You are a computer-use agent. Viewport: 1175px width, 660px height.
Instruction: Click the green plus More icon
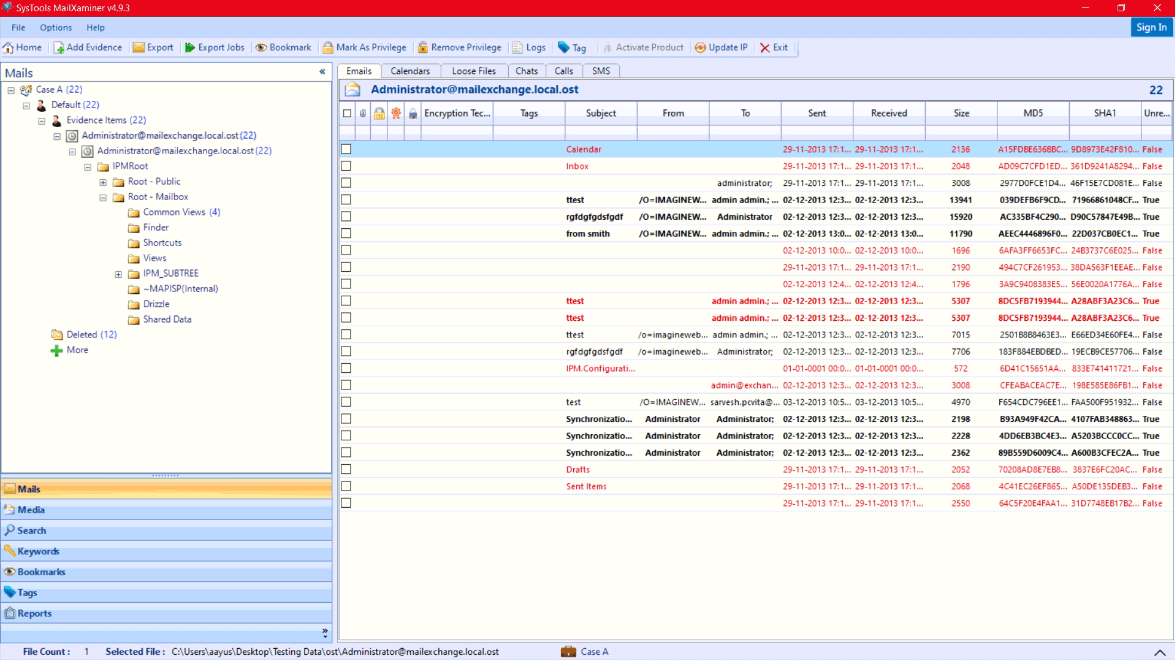pos(56,350)
